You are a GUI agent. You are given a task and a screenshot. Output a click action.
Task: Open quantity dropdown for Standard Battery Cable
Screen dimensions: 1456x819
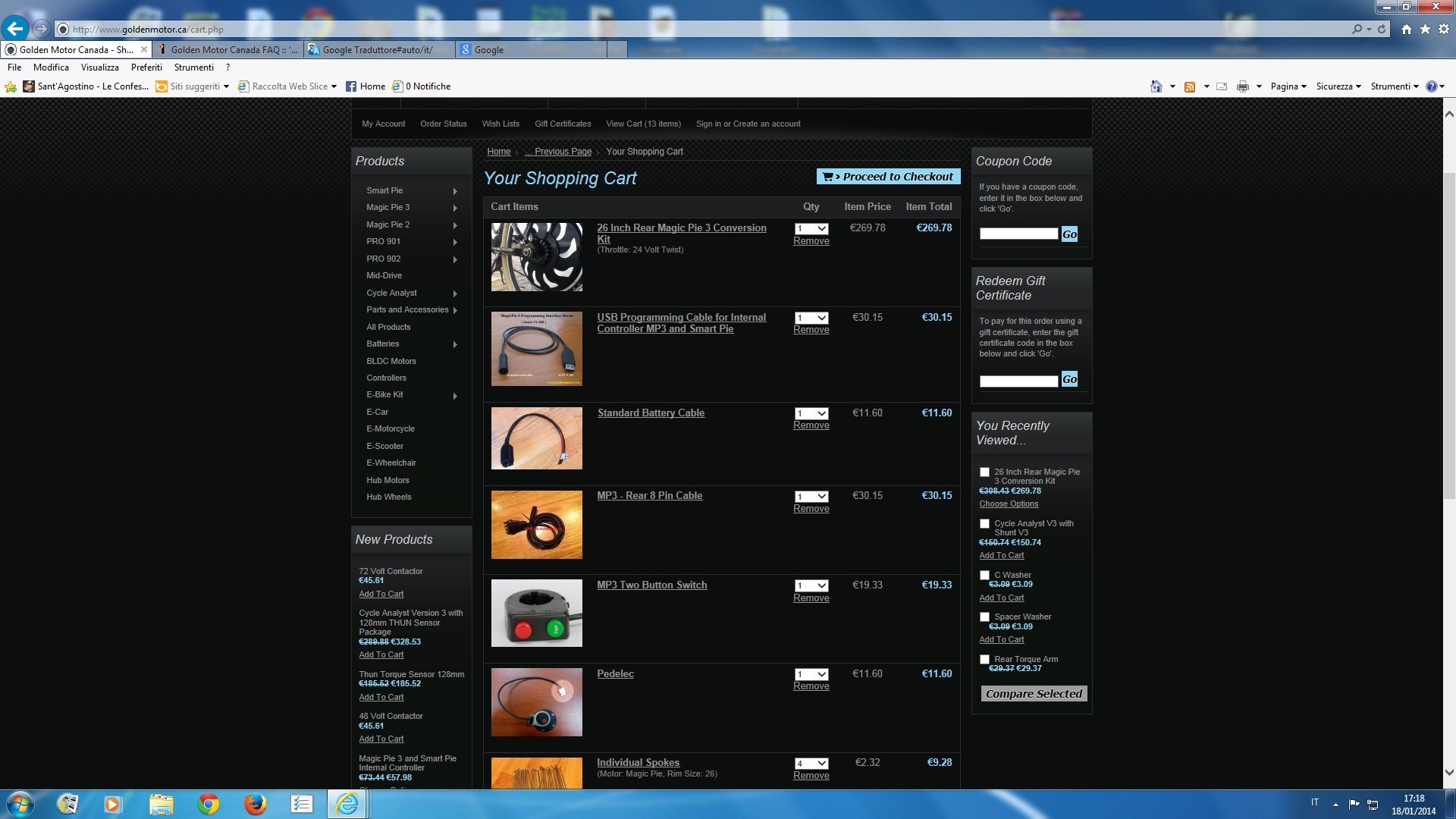tap(811, 414)
